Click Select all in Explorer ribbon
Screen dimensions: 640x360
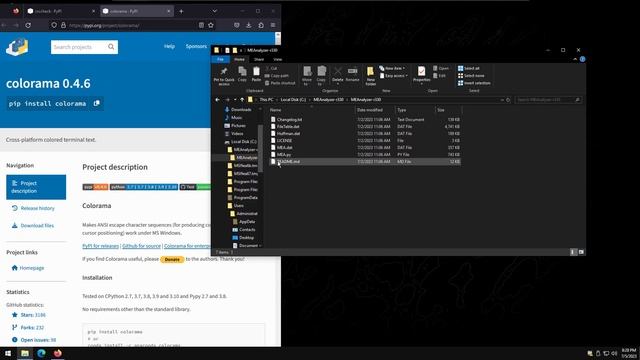click(x=469, y=68)
